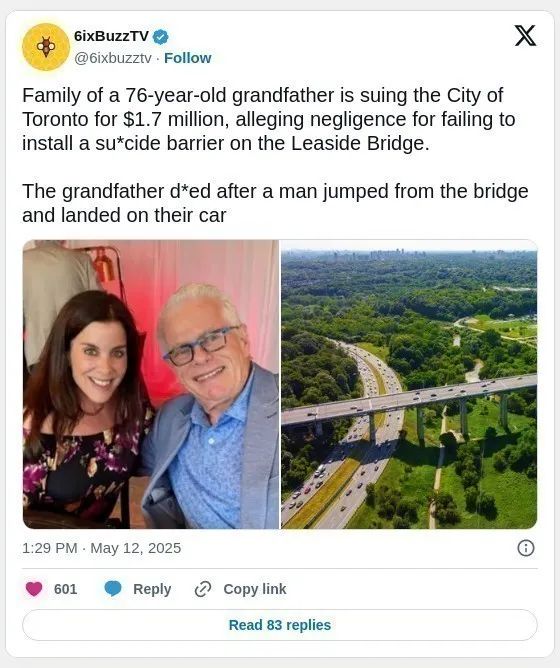Screen dimensions: 560x668
Task: Click the blue reply speech bubble icon
Action: tap(113, 589)
